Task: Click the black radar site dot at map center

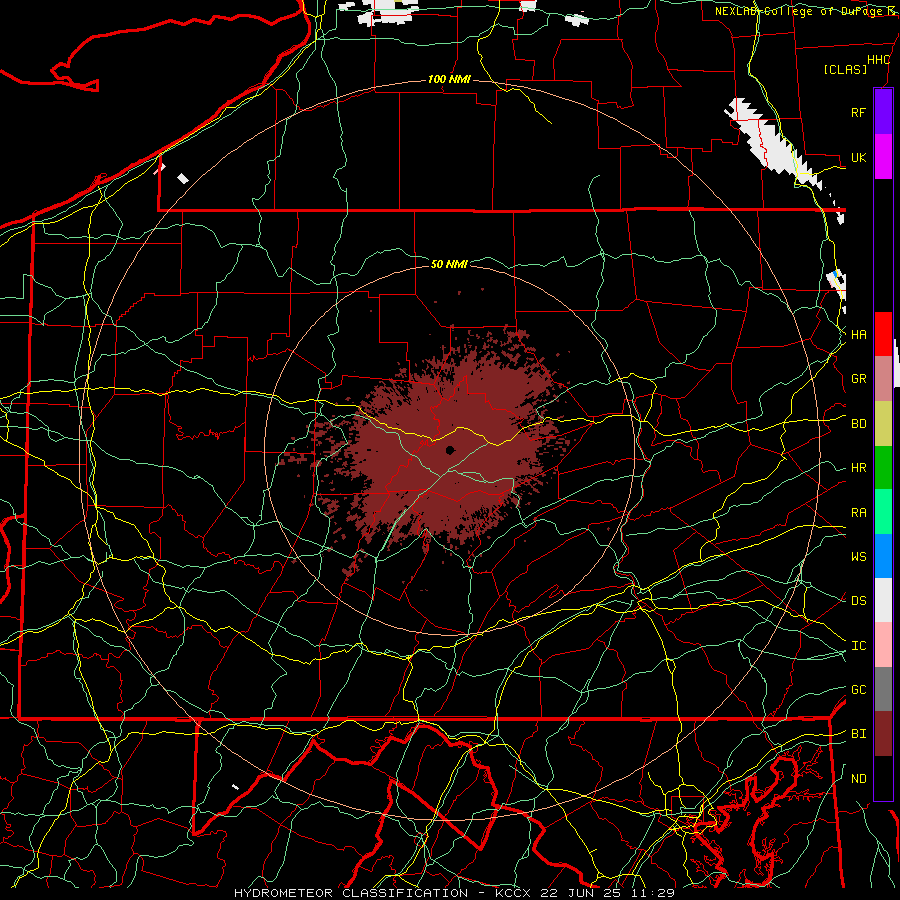Action: coord(450,450)
